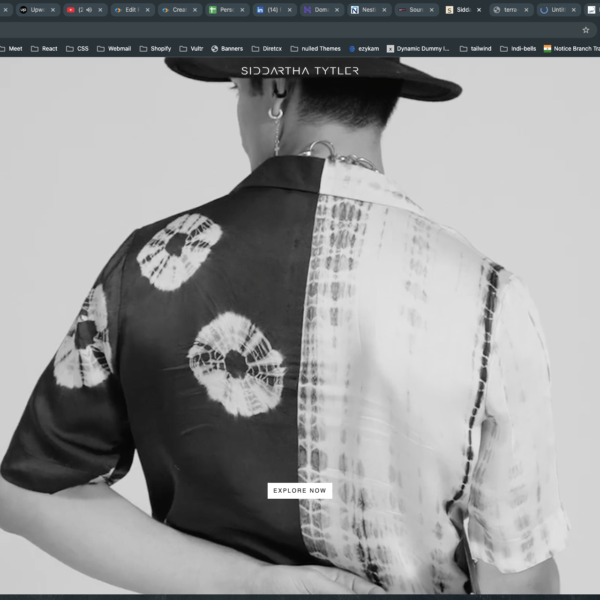
Task: Close the Untit tab
Action: point(573,10)
